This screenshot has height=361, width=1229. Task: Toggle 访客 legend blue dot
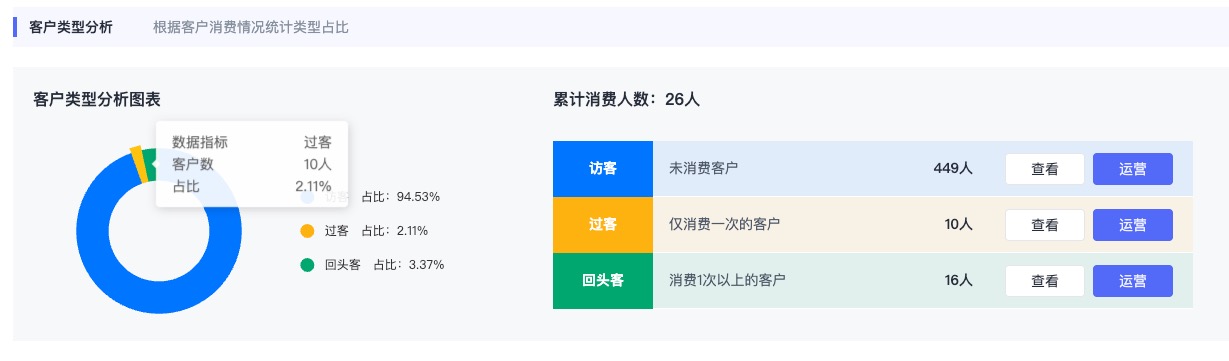click(307, 197)
